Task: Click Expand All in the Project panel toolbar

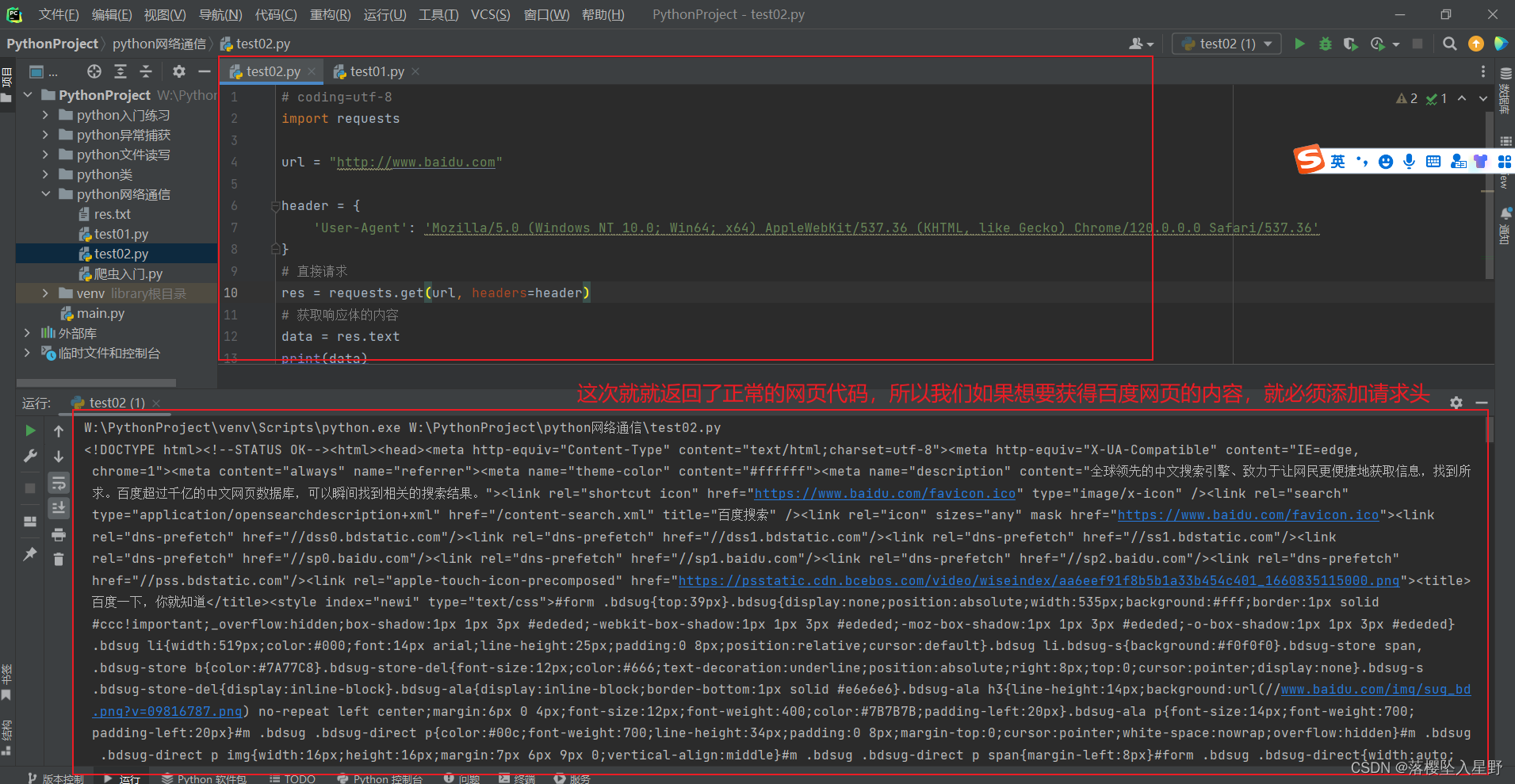Action: coord(121,71)
